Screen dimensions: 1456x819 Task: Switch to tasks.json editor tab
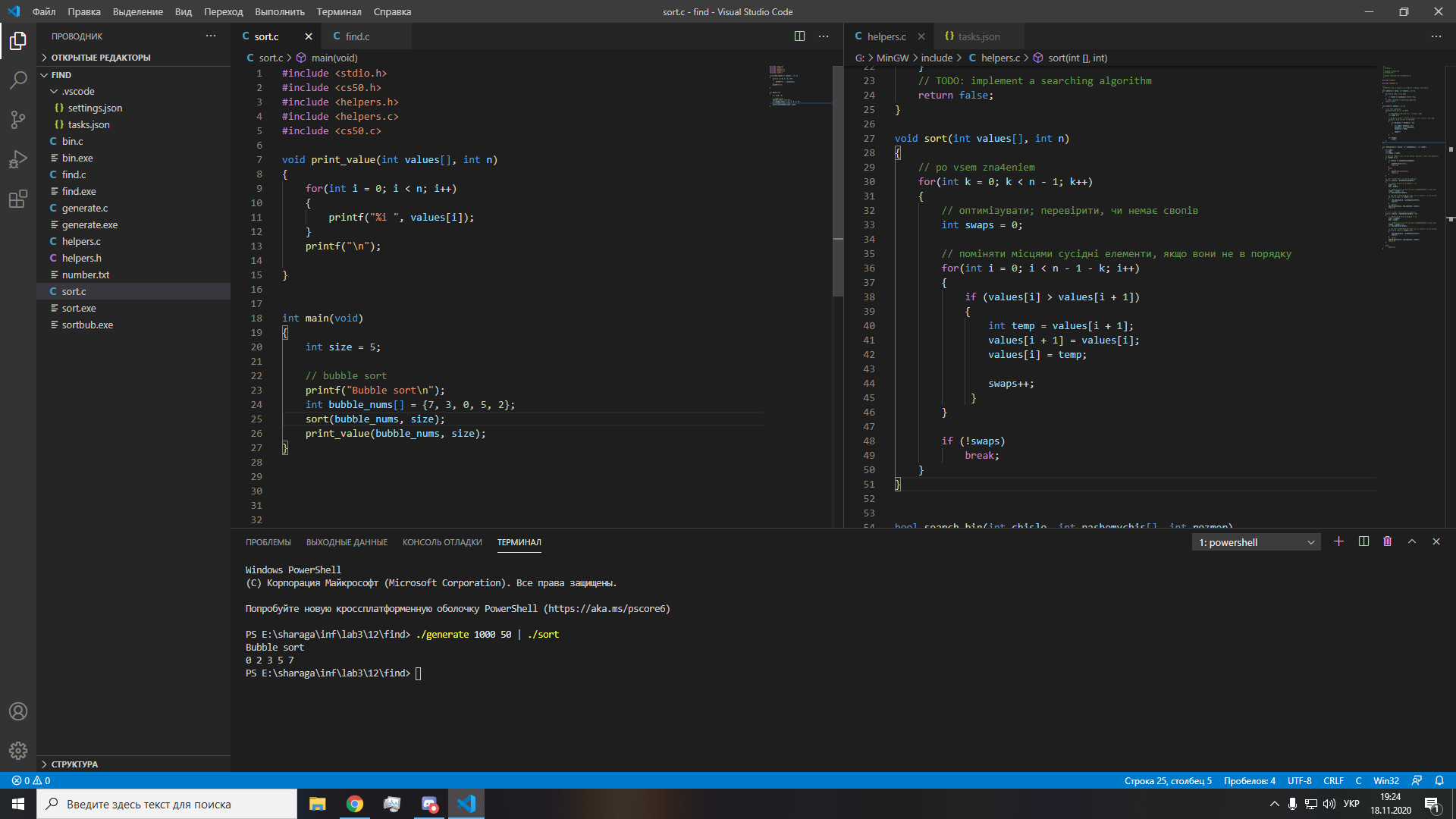coord(978,36)
